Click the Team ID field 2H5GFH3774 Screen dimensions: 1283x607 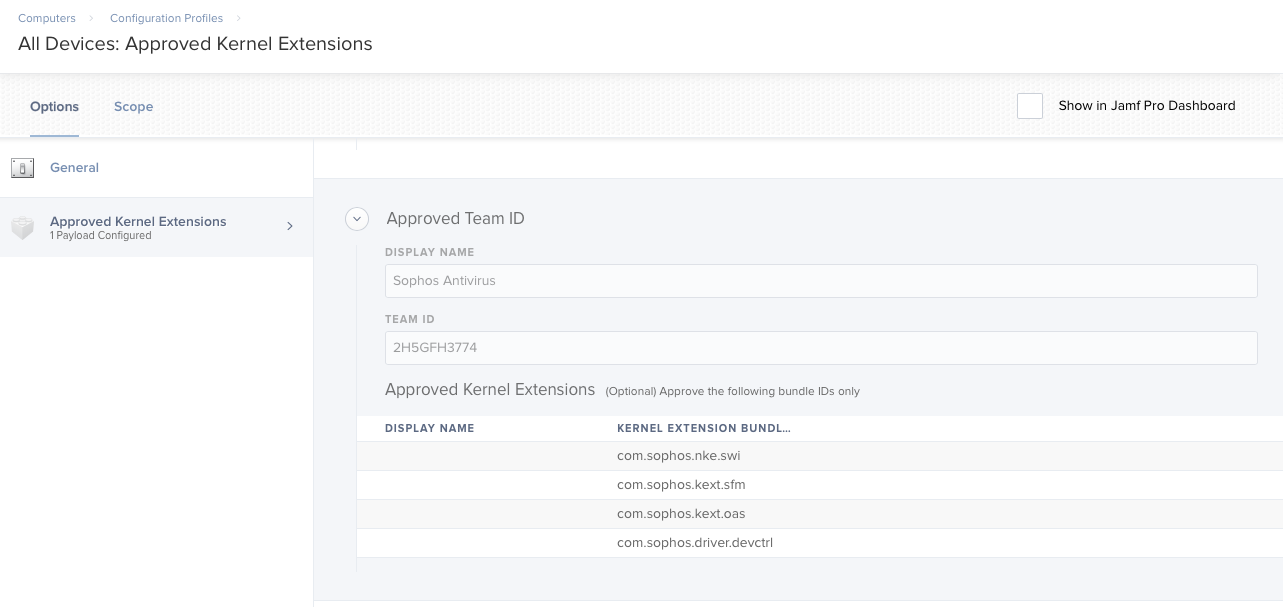(821, 348)
